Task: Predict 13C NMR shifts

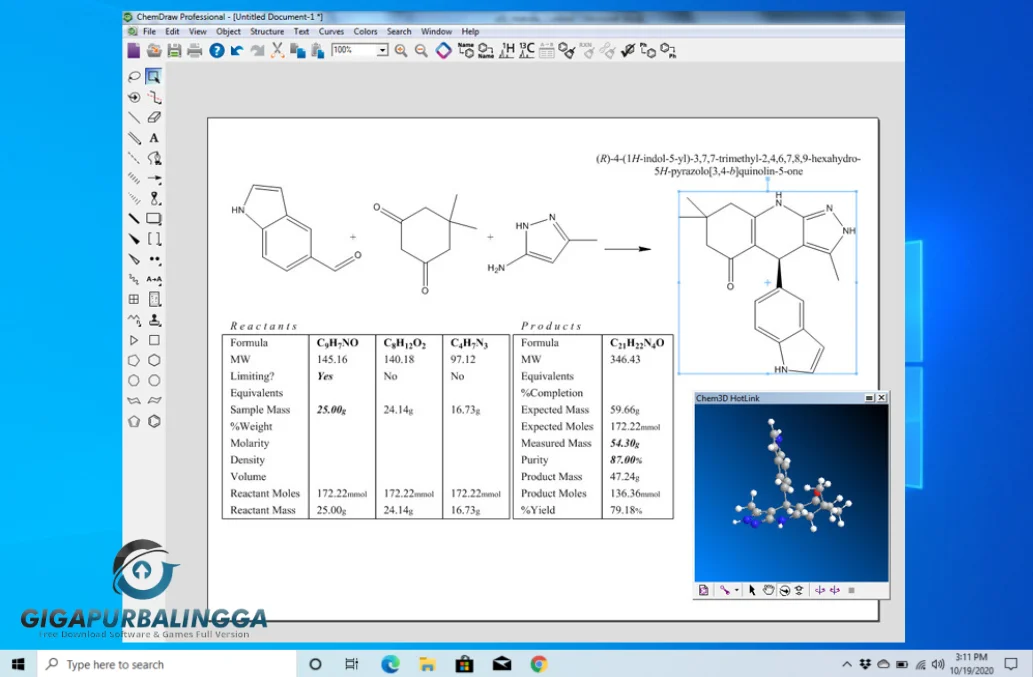Action: [526, 50]
